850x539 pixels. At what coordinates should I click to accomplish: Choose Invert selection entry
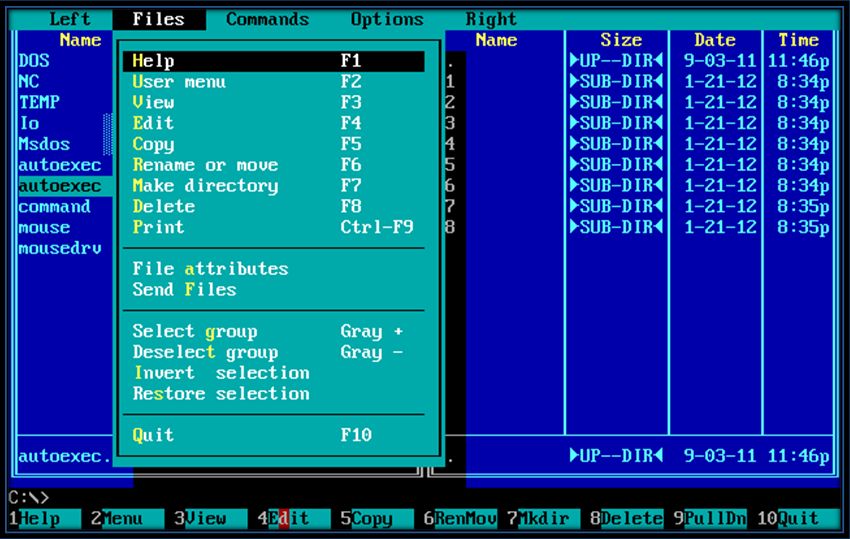pos(274,373)
